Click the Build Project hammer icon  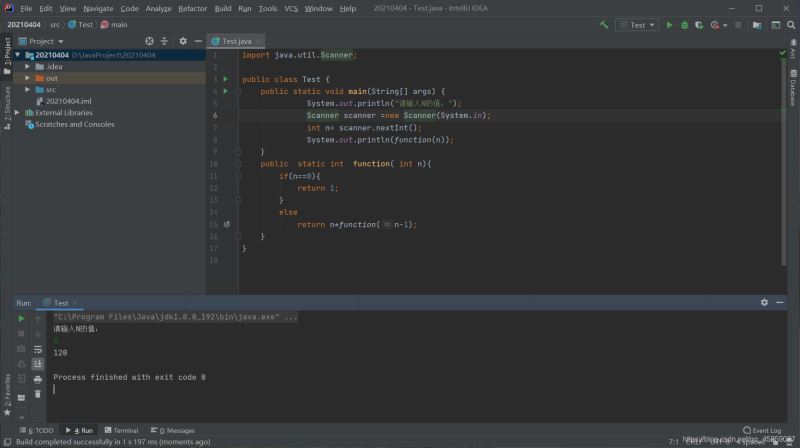pyautogui.click(x=604, y=24)
